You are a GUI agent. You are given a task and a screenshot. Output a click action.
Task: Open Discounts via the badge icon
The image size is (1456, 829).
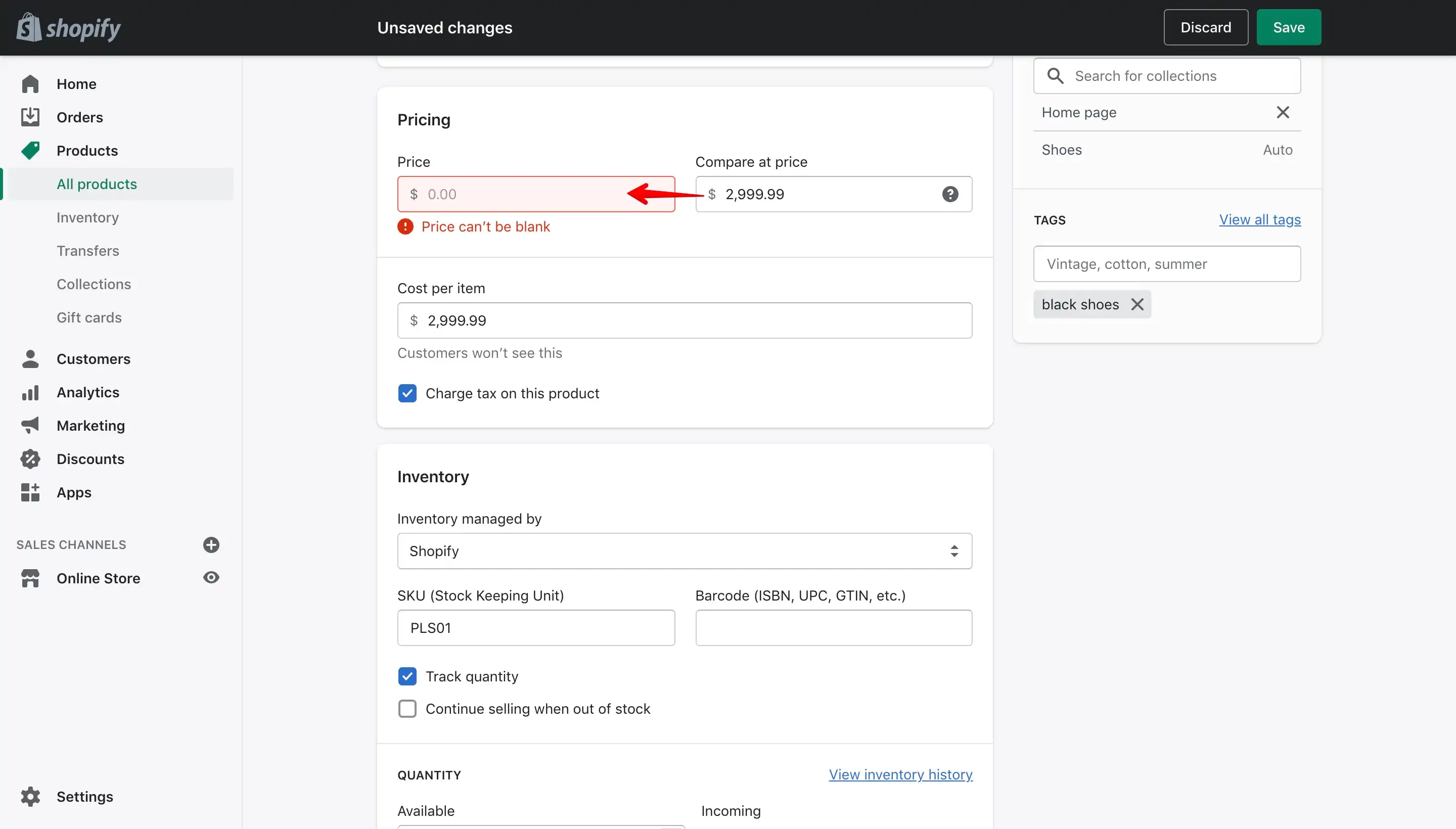[x=30, y=459]
